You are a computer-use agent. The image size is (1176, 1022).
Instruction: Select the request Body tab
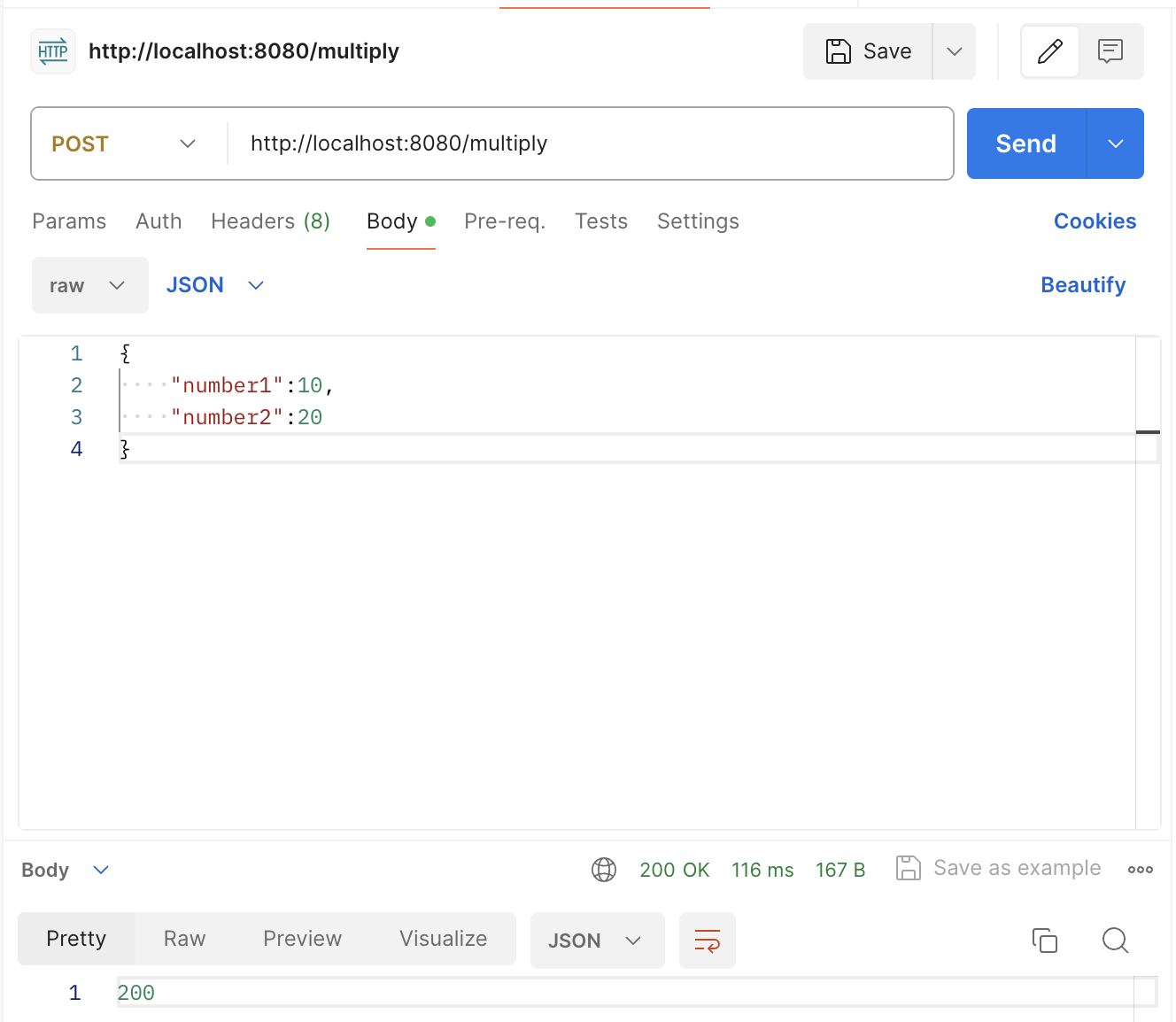click(401, 221)
